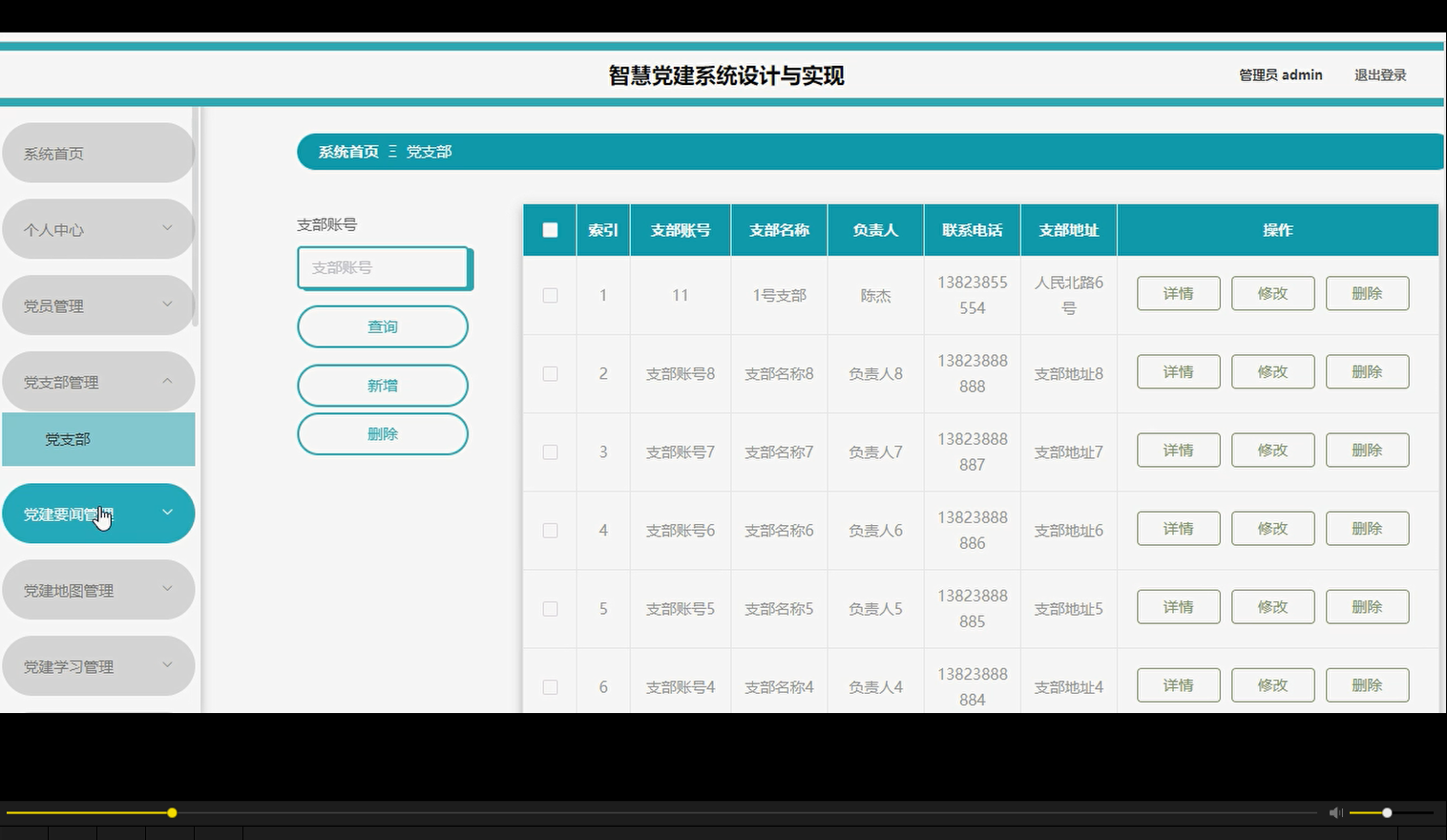Click the 查询 search button
Screen dimensions: 1447x840
point(382,326)
